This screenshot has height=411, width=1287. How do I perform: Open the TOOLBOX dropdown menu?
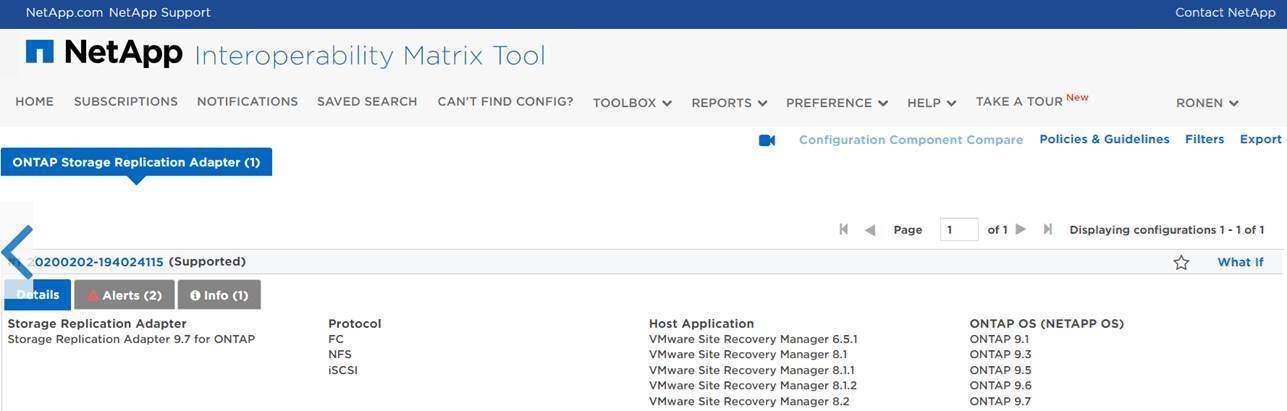(632, 103)
